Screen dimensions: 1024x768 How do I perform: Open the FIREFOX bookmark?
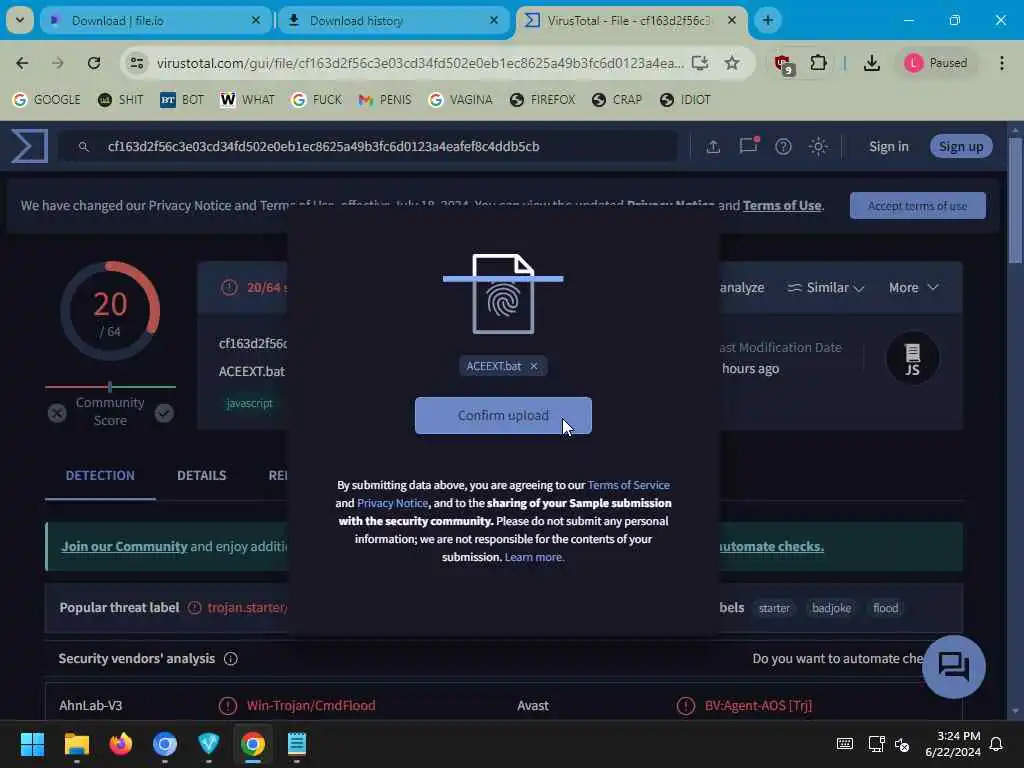click(542, 99)
